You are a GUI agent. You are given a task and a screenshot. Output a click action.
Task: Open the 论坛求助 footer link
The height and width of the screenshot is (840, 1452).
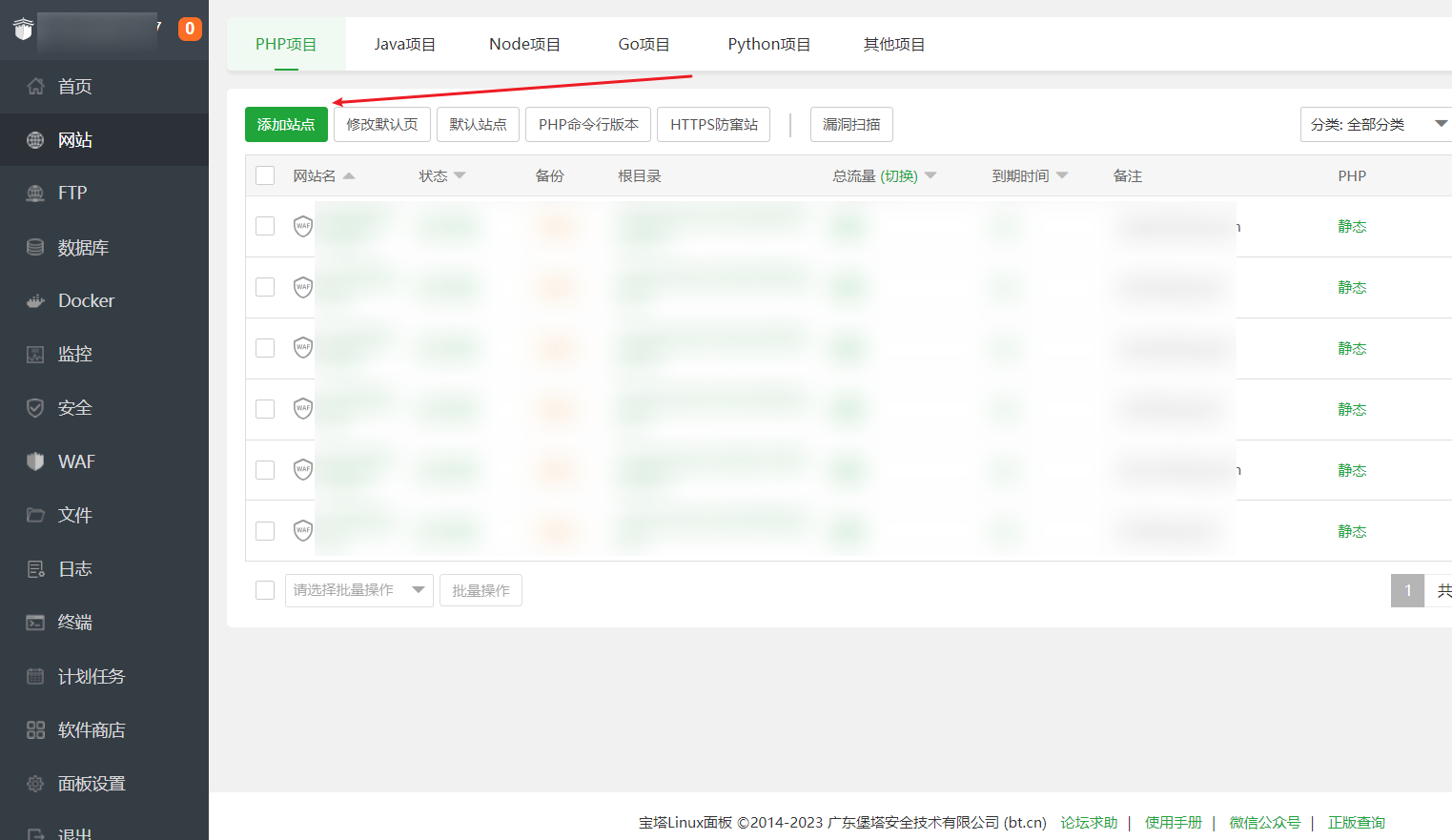tap(1089, 822)
